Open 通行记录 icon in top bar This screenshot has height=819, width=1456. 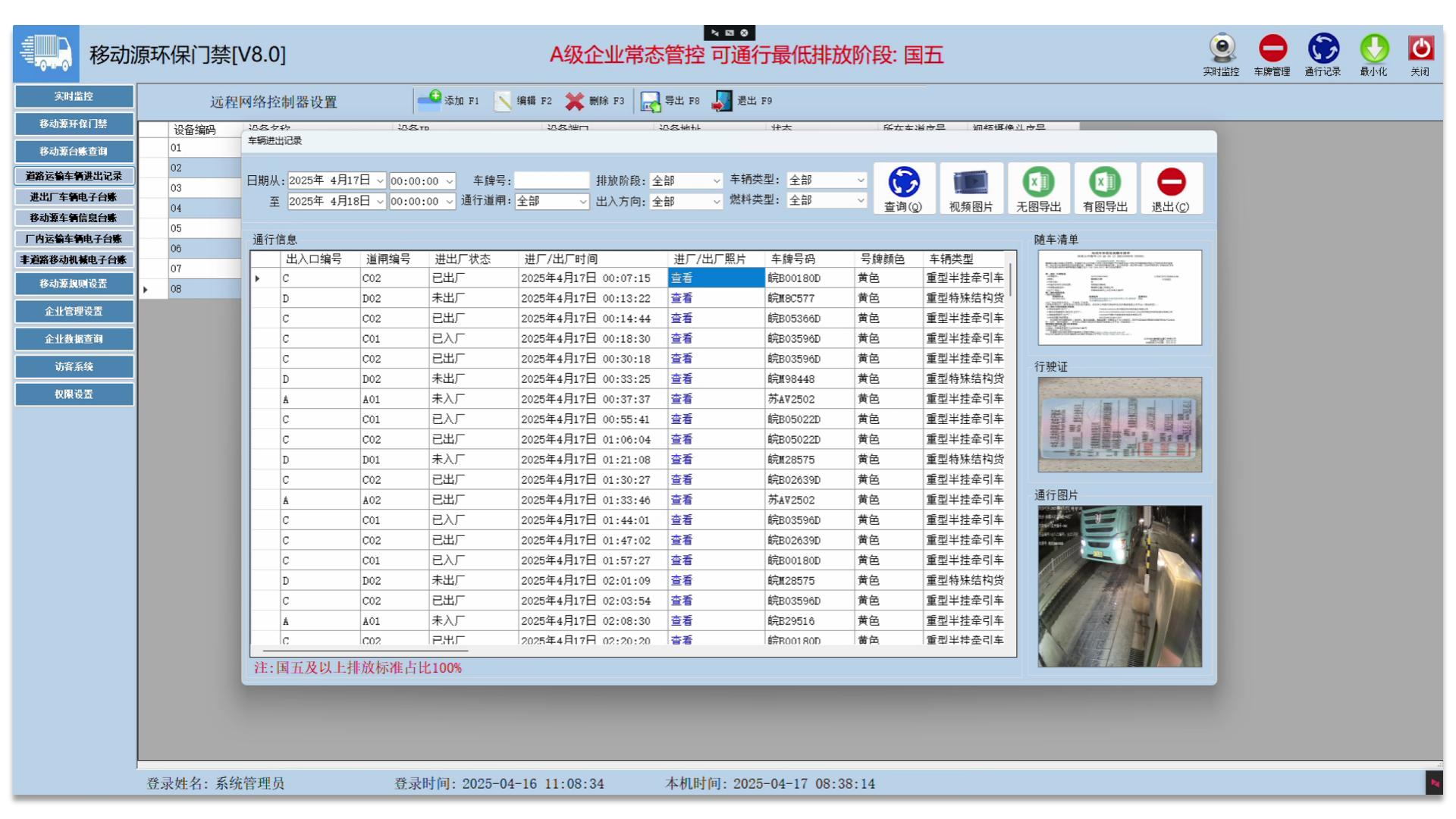coord(1323,49)
